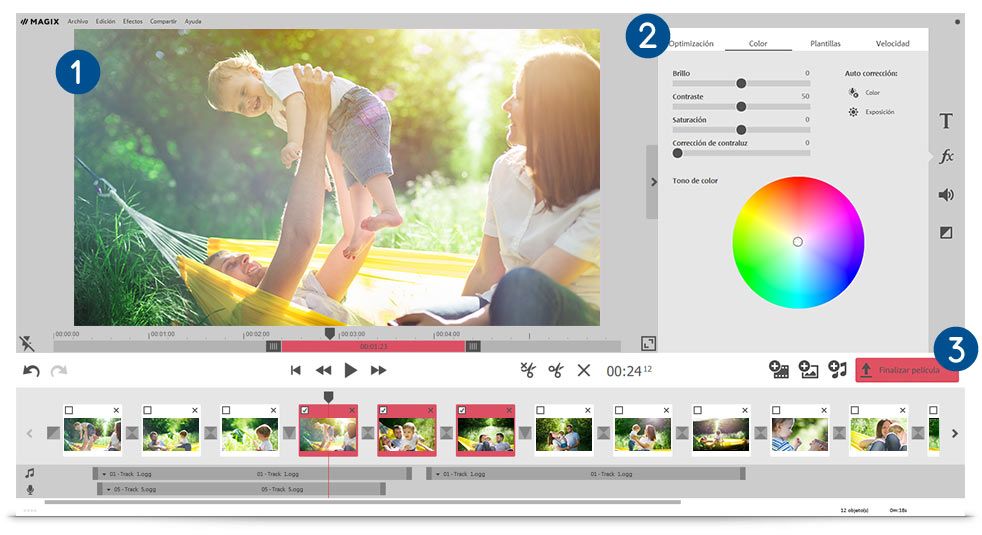
Task: Add a photo
Action: (808, 370)
